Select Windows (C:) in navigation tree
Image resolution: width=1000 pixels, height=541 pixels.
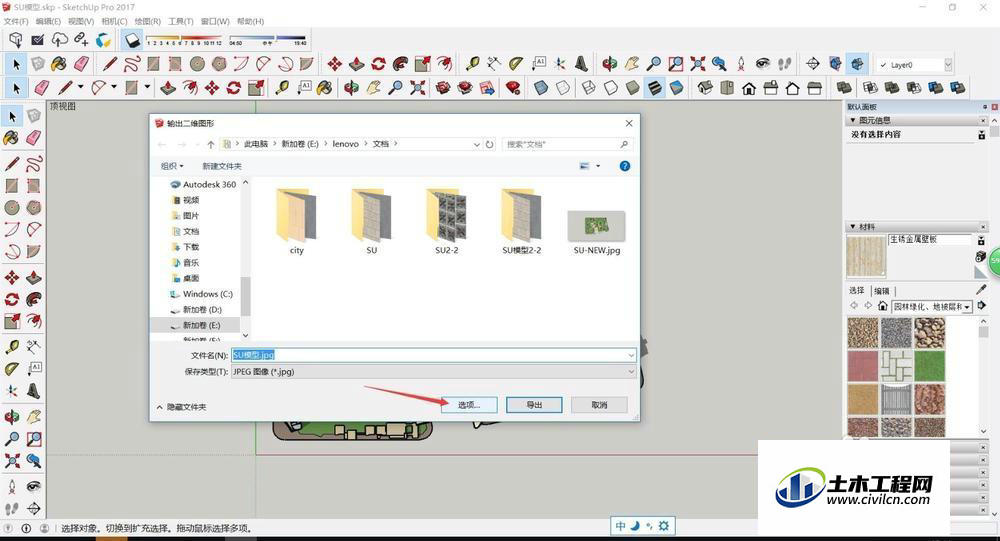[x=201, y=294]
